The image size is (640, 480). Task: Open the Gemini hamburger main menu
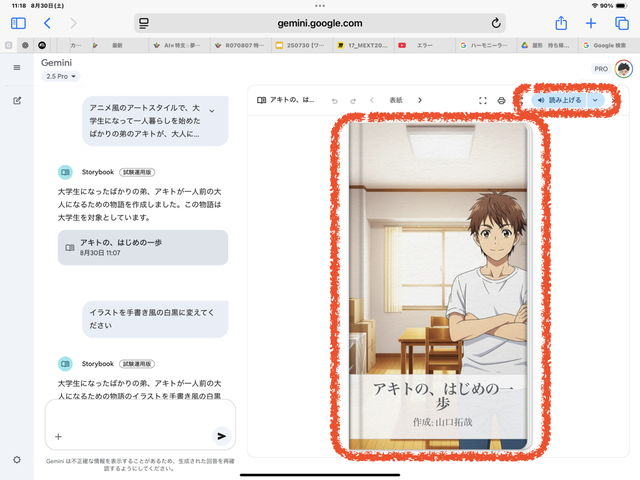[17, 67]
